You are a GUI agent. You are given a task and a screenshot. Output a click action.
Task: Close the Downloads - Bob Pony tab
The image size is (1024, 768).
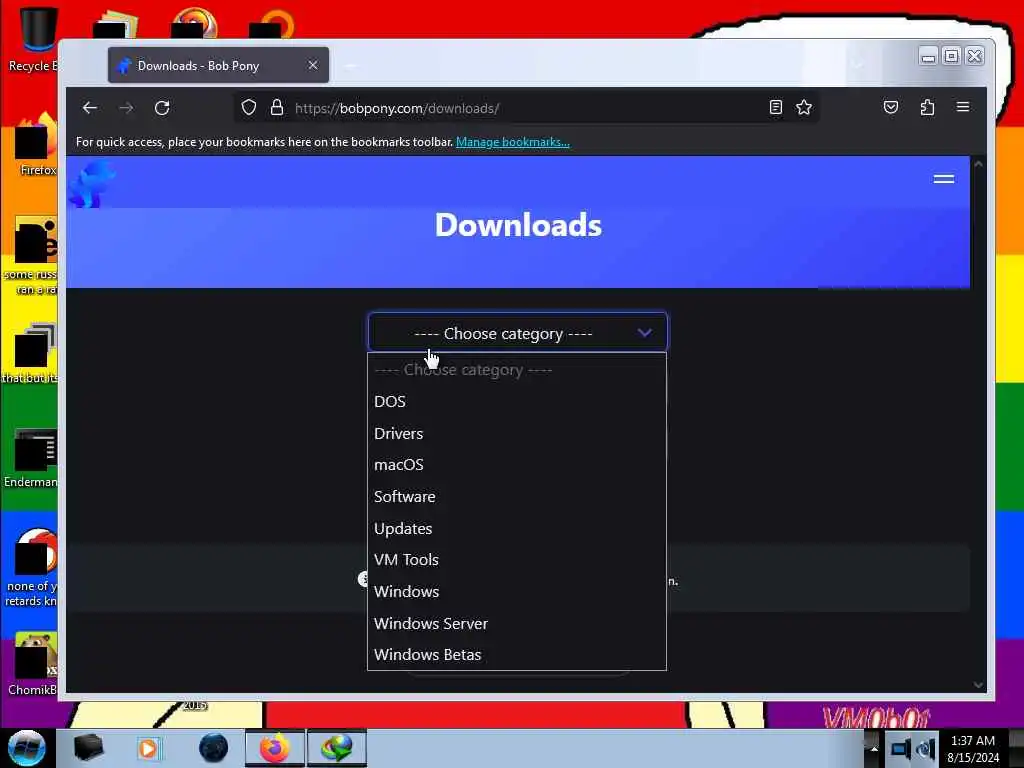313,65
